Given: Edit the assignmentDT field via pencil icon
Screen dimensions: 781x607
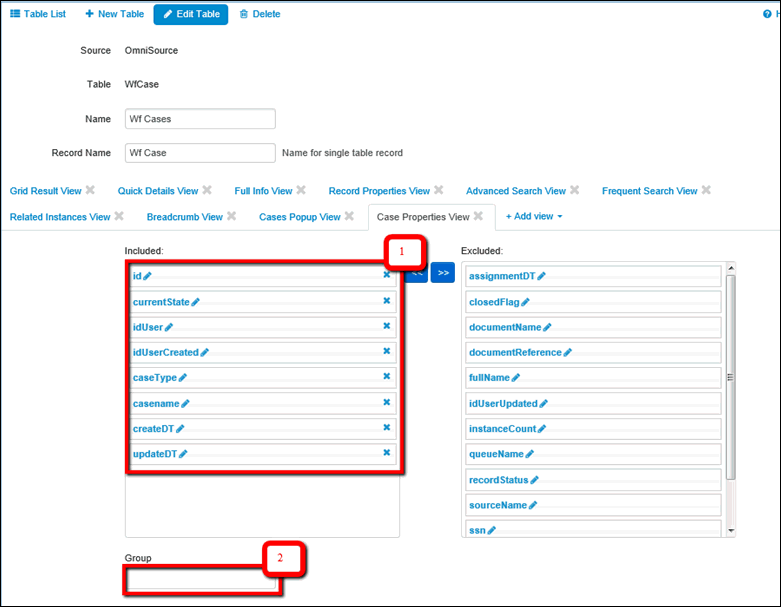Looking at the screenshot, I should [542, 276].
